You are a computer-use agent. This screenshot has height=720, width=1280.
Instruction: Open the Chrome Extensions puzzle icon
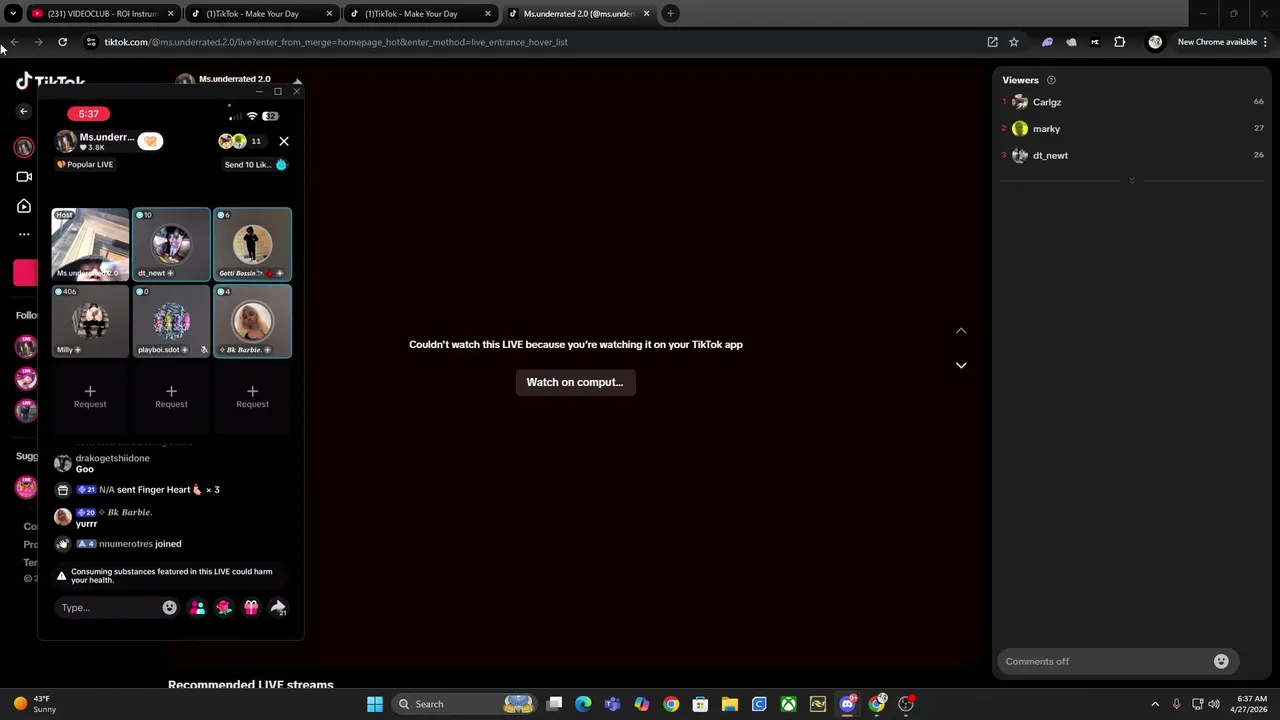pyautogui.click(x=1120, y=42)
